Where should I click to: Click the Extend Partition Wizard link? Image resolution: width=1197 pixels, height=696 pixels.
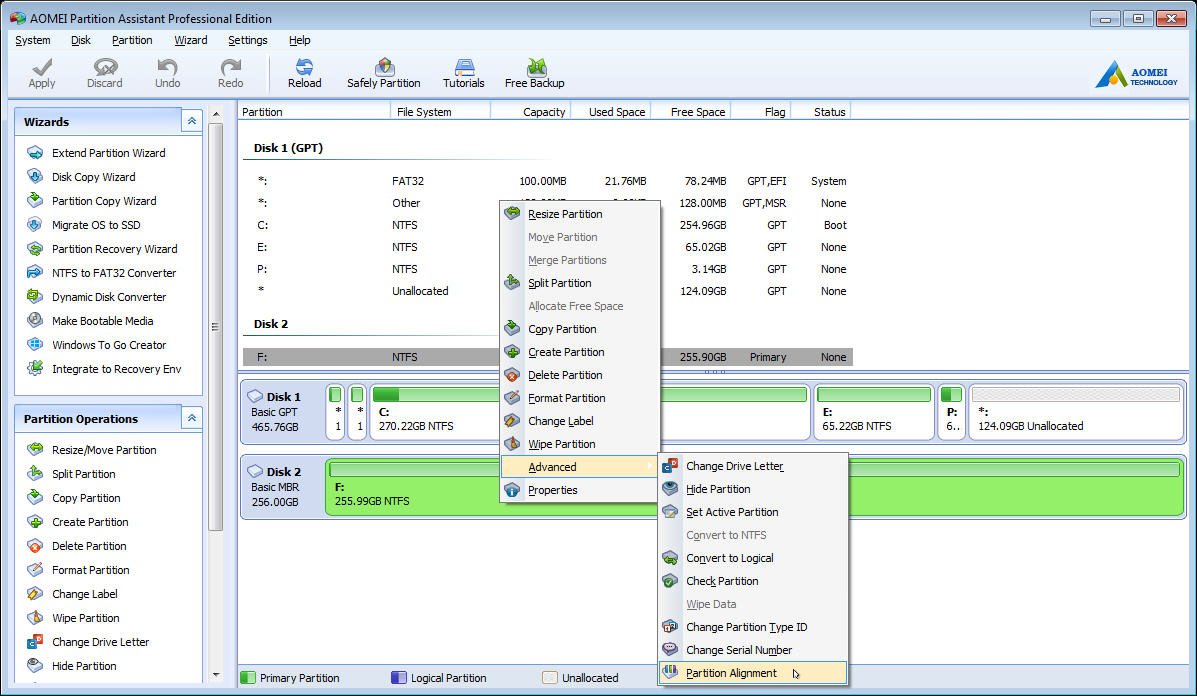(108, 153)
